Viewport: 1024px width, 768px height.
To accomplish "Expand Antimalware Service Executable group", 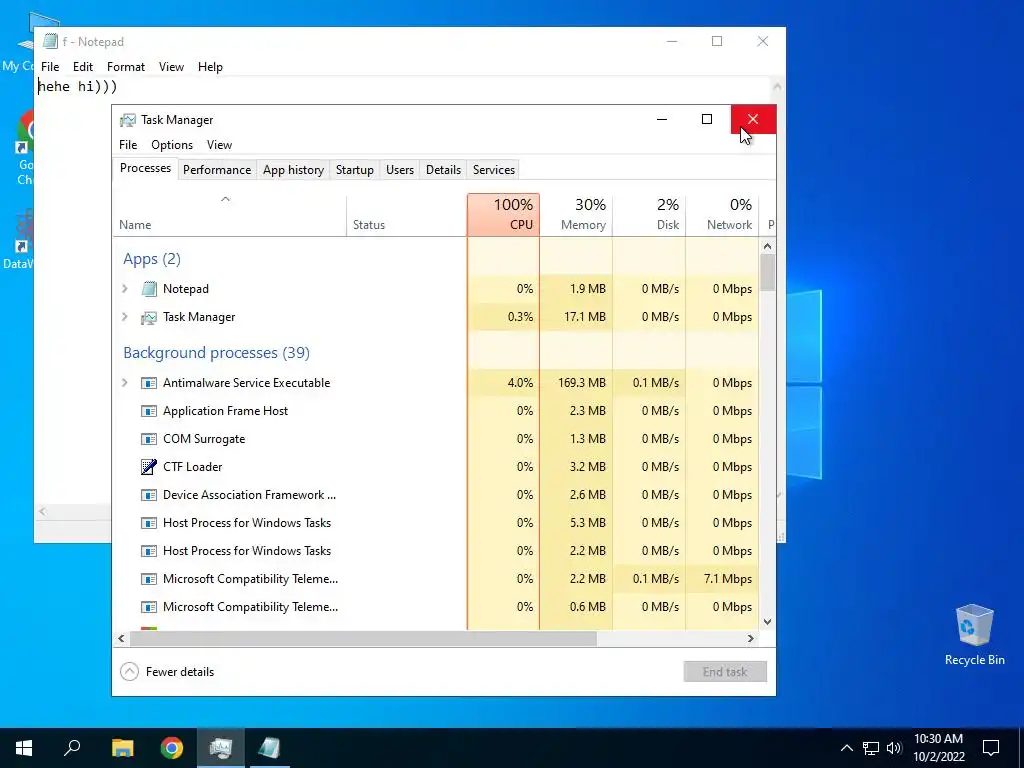I will click(125, 383).
